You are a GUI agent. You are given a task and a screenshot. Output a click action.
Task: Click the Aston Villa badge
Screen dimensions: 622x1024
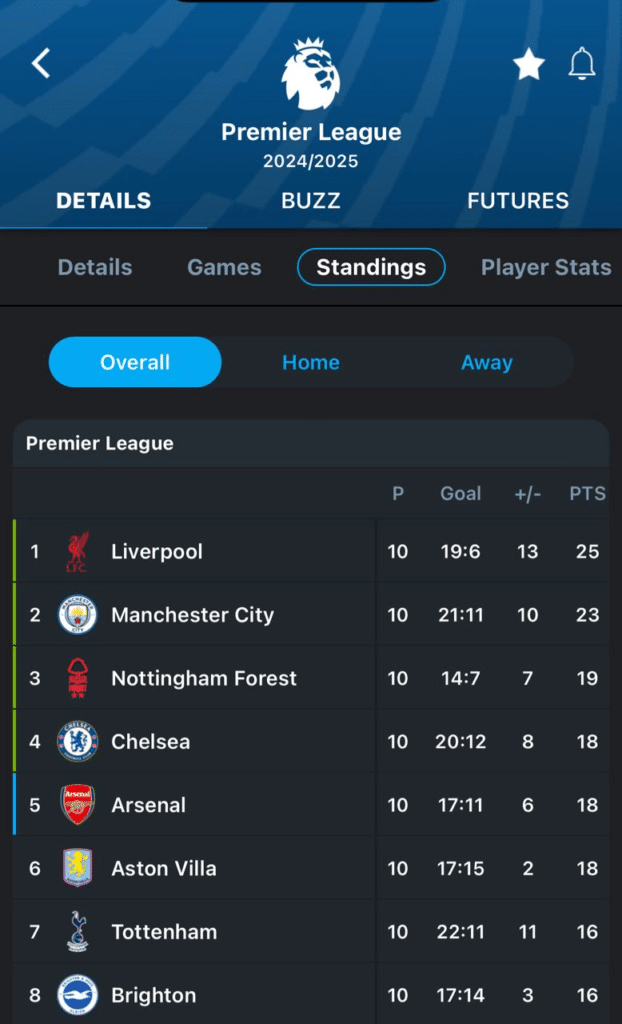click(x=77, y=868)
